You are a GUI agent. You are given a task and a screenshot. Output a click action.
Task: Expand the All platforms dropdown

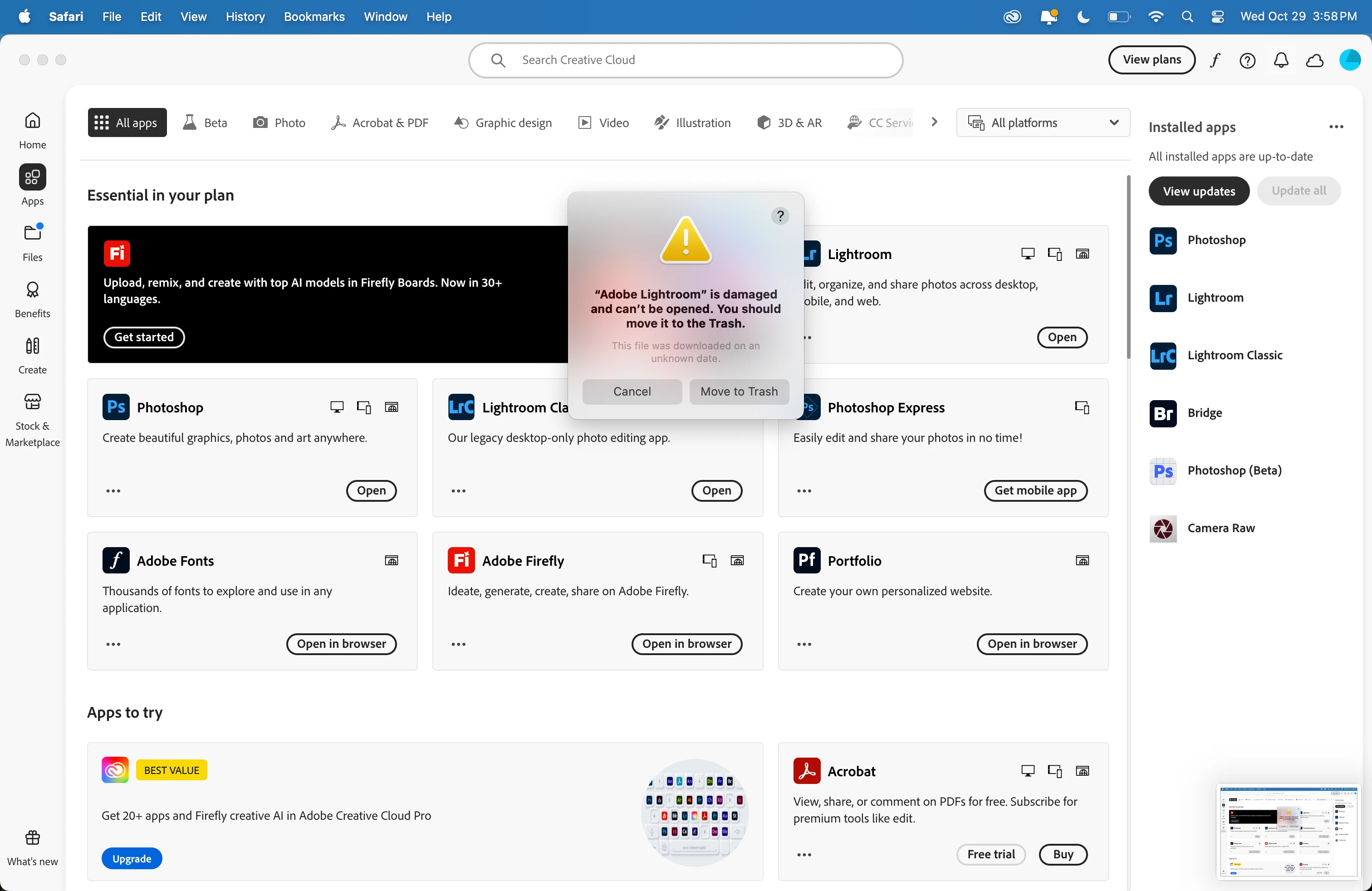pyautogui.click(x=1042, y=122)
